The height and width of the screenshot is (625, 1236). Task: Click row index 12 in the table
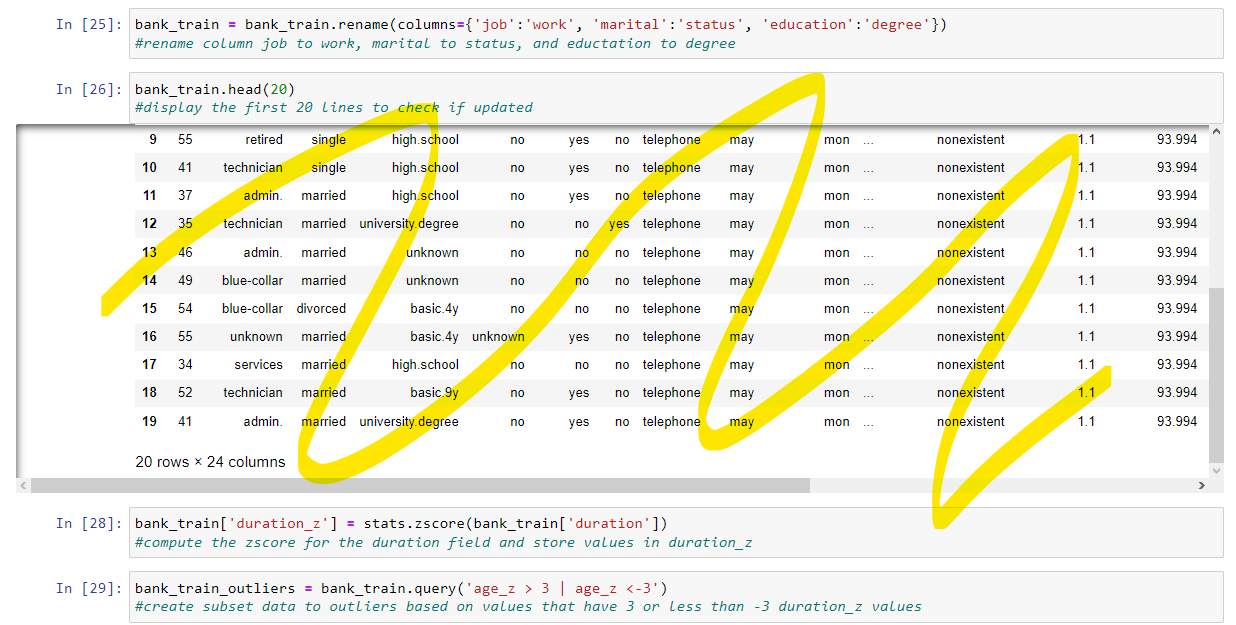[149, 224]
